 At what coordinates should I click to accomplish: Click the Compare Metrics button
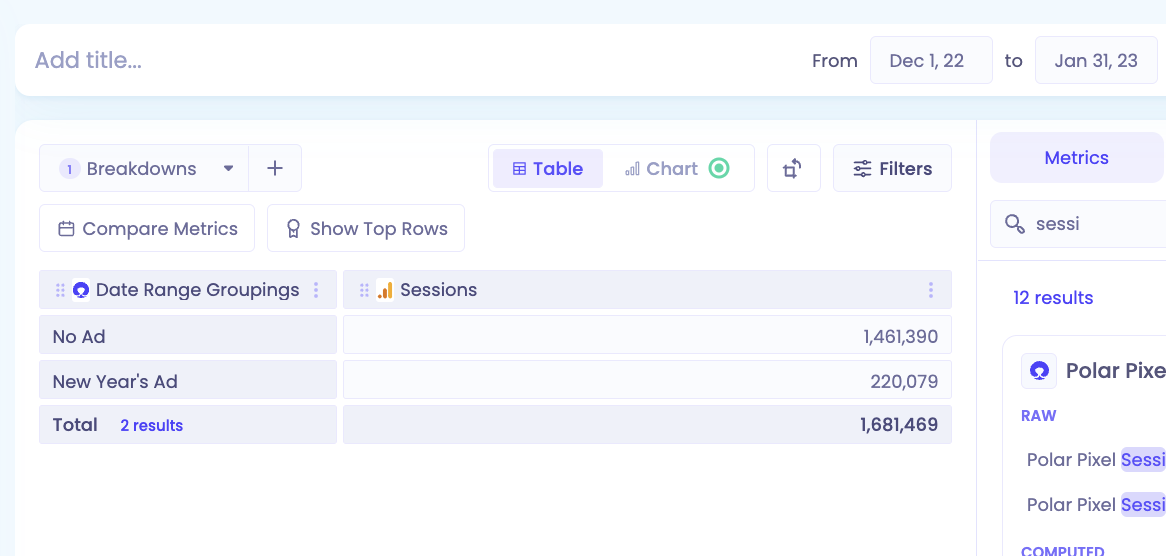point(147,228)
